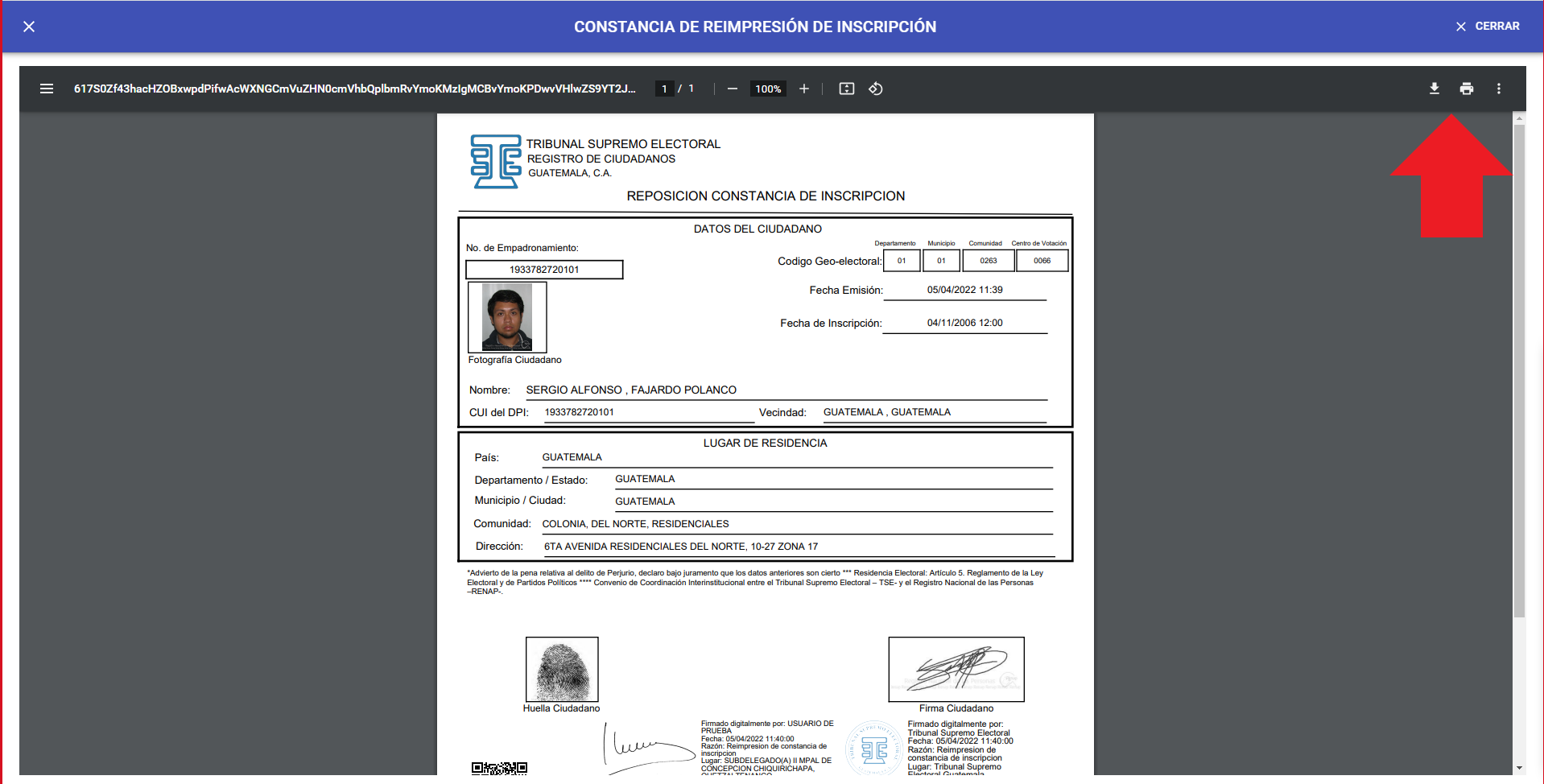The height and width of the screenshot is (784, 1544).
Task: Open the PDF viewer more actions menu
Action: tap(1499, 89)
